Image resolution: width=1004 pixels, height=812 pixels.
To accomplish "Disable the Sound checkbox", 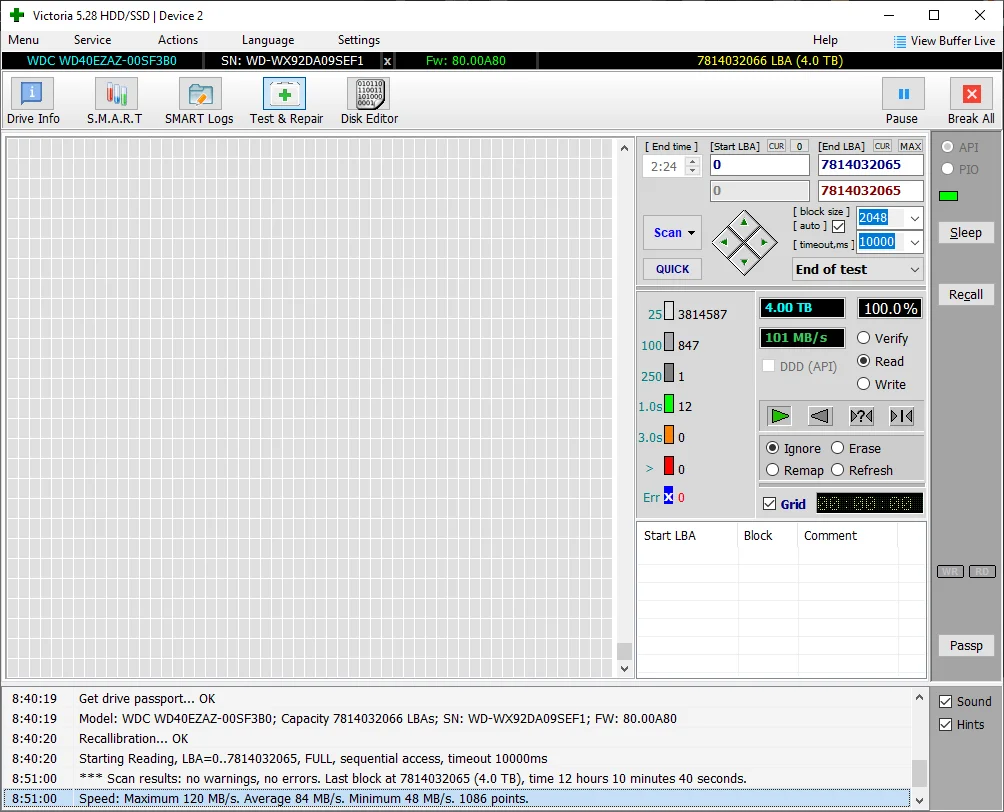I will pos(946,702).
